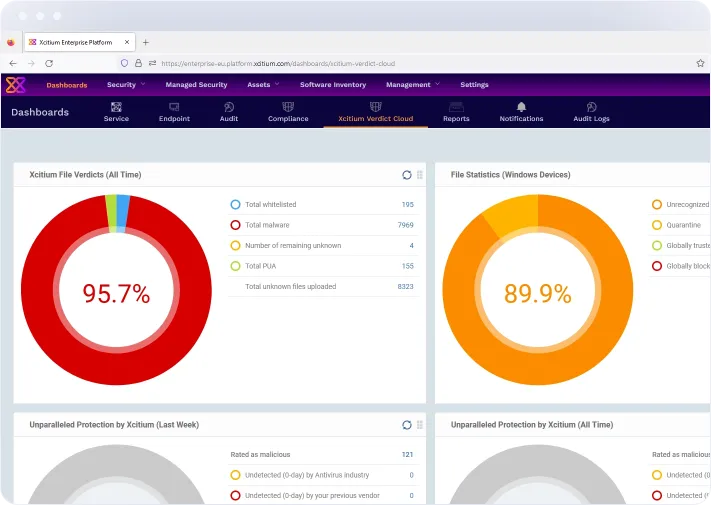Click the 4 remaining unknown count
The height and width of the screenshot is (505, 711).
(411, 246)
